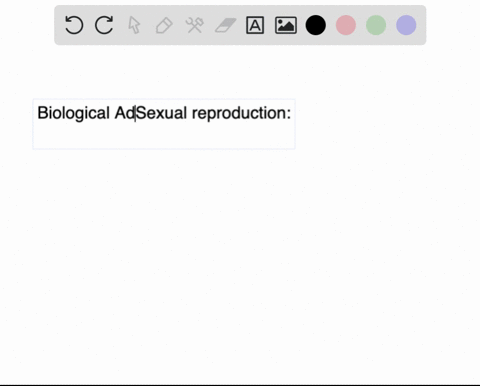The image size is (480, 386).
Task: Click the word 'Biological' in text box
Action: point(73,113)
